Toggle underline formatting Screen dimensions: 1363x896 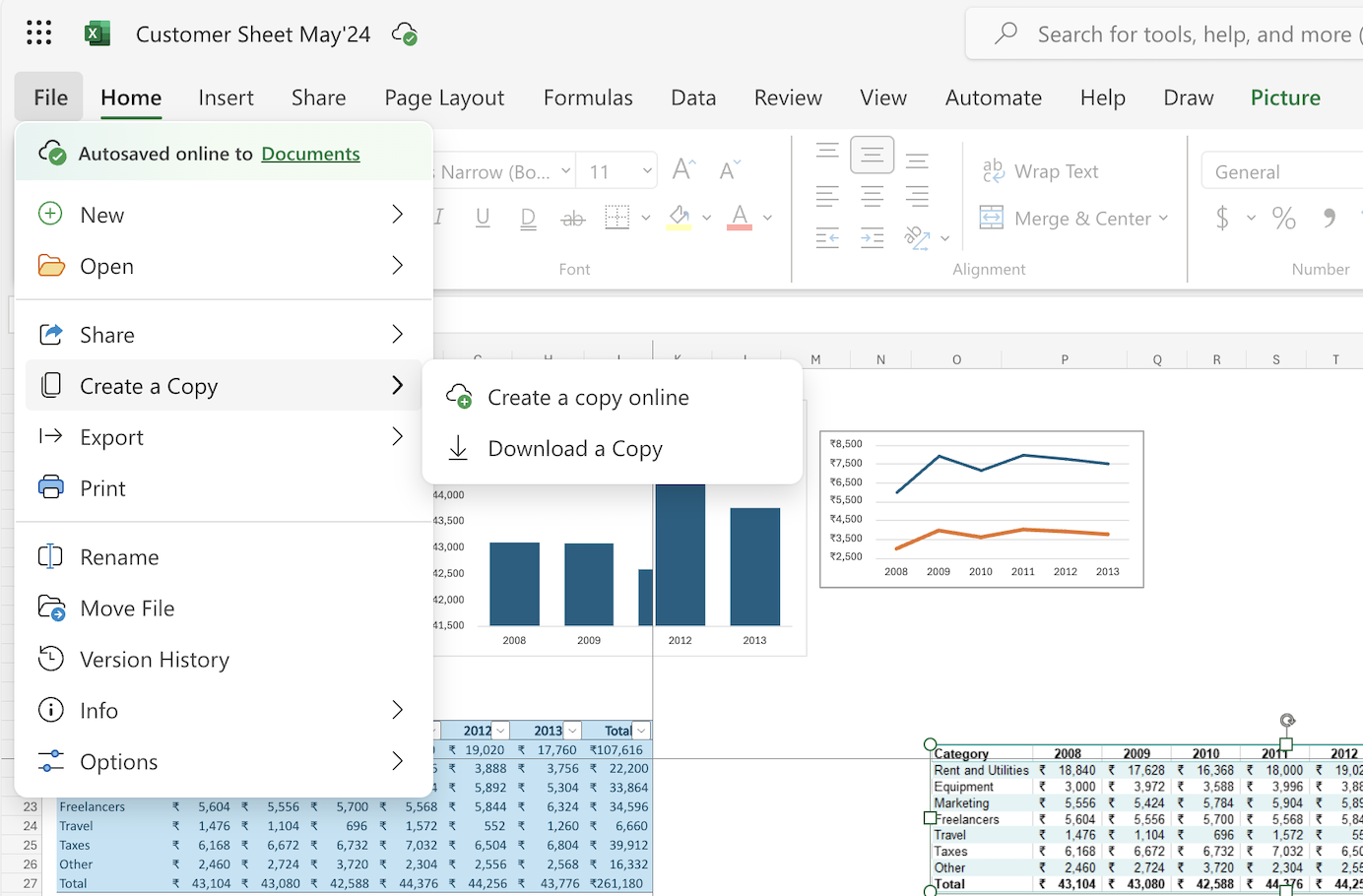pos(483,218)
